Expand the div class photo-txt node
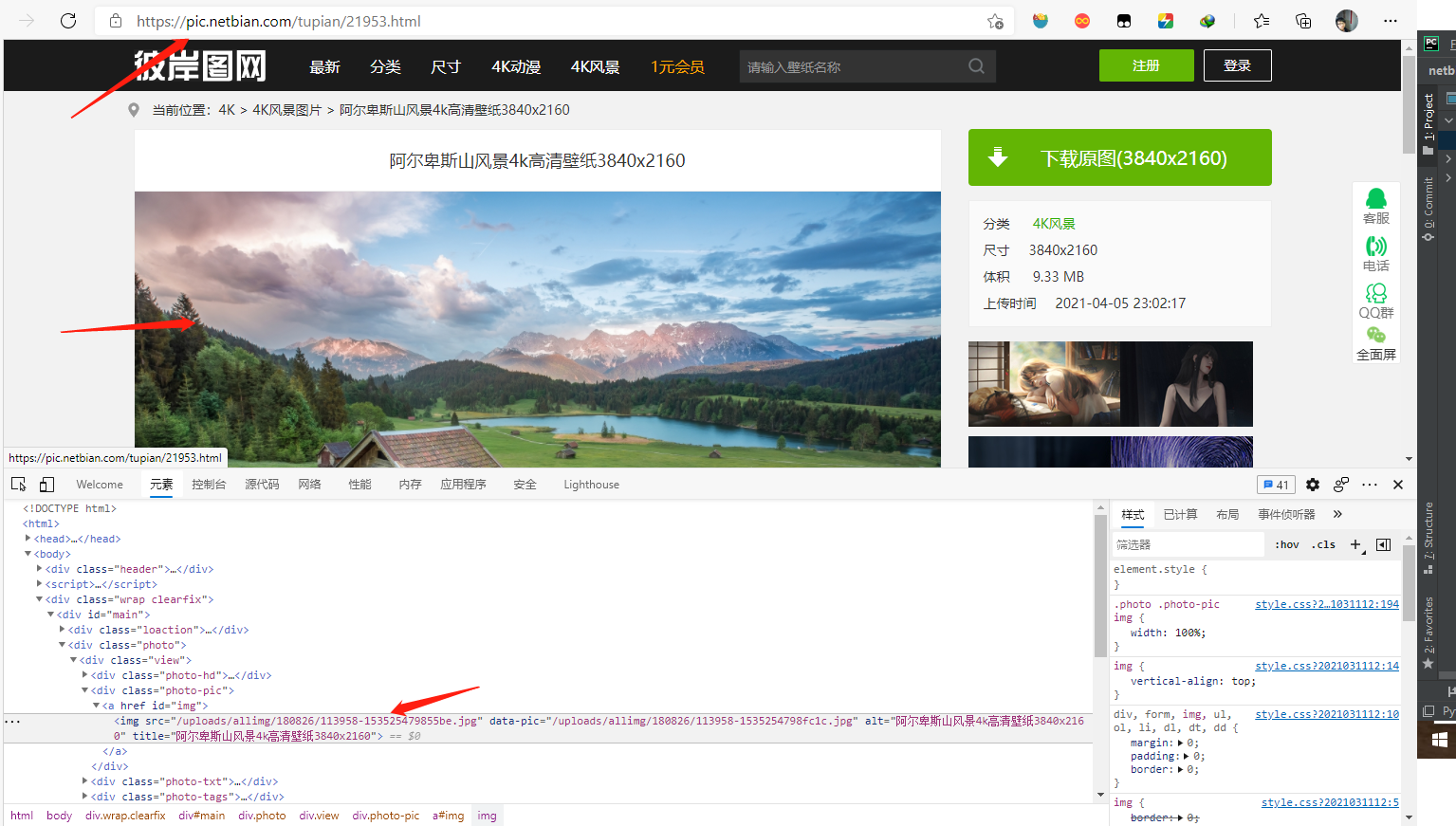The width and height of the screenshot is (1456, 826). pos(84,781)
